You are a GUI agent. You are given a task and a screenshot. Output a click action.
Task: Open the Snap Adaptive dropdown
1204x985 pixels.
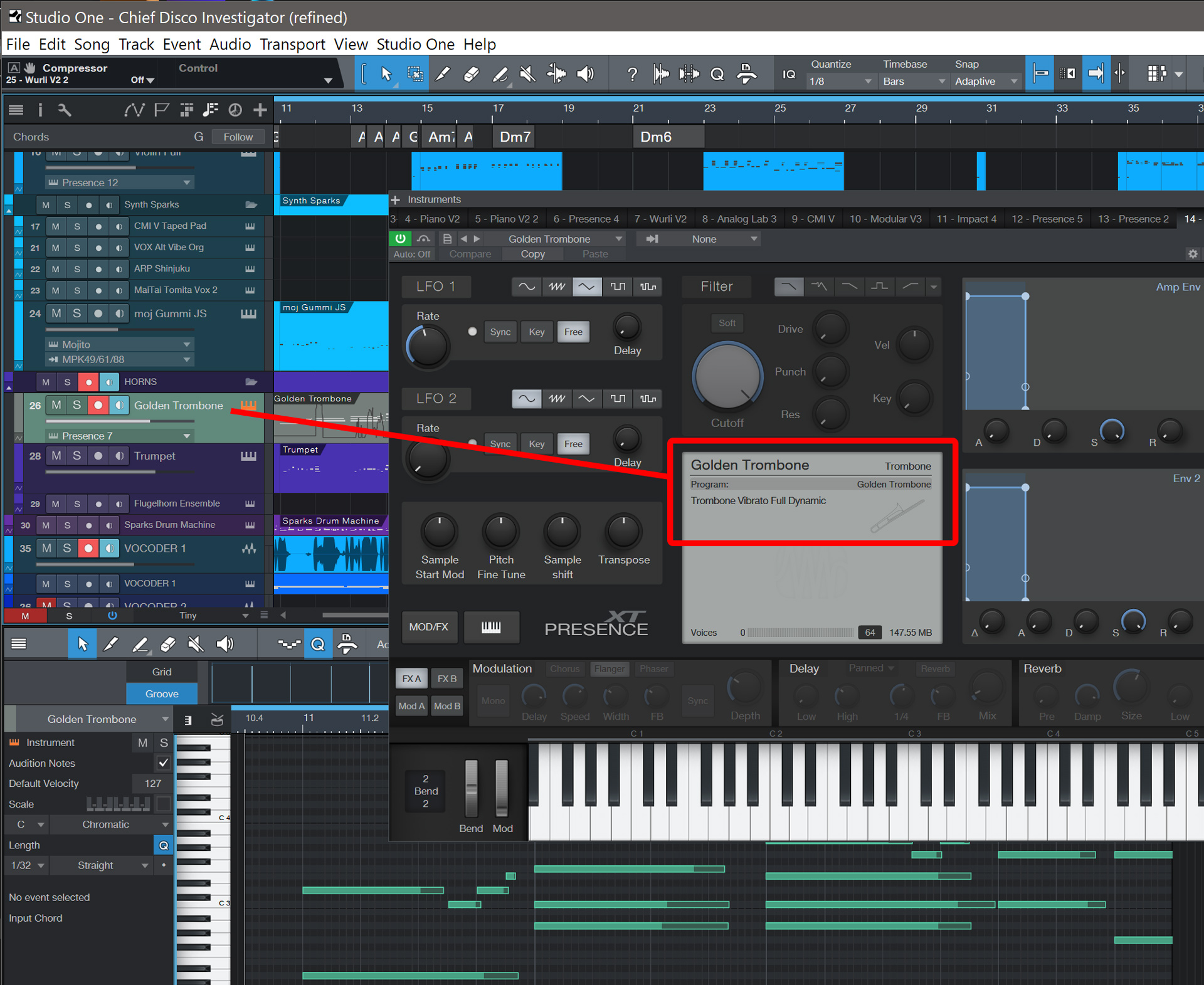point(986,82)
